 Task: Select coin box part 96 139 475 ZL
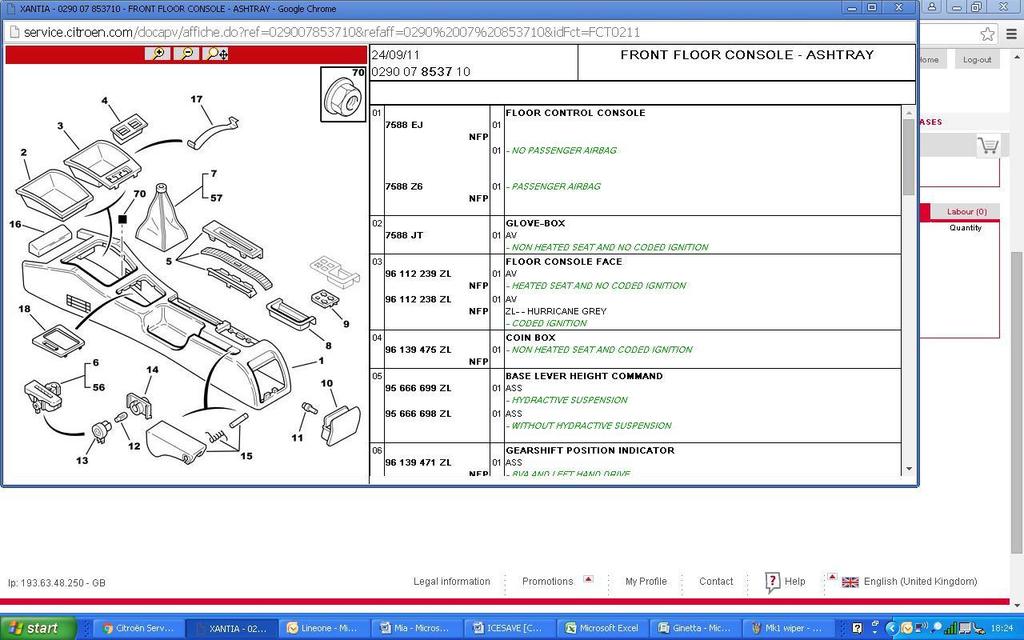[418, 349]
